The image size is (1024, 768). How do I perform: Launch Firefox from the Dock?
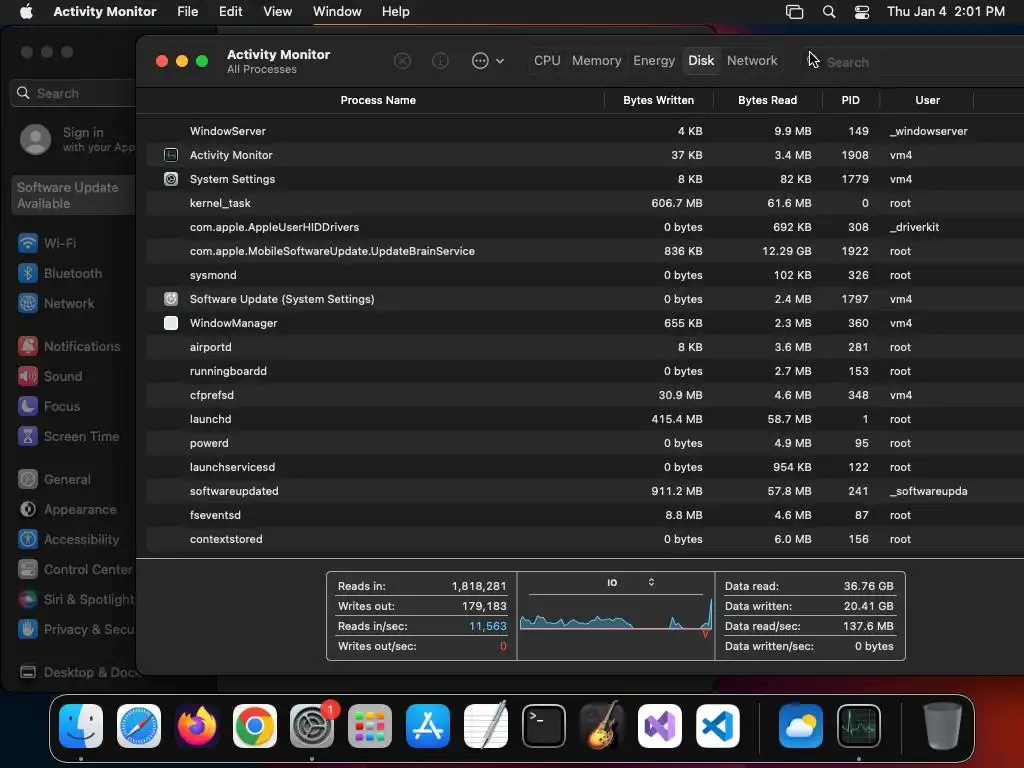[197, 726]
